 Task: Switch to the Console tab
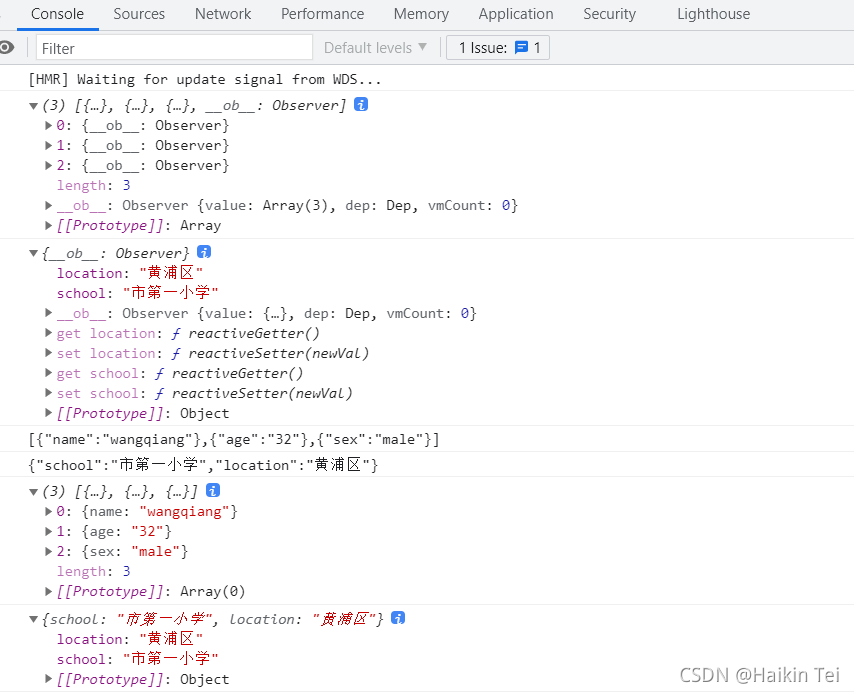(57, 14)
